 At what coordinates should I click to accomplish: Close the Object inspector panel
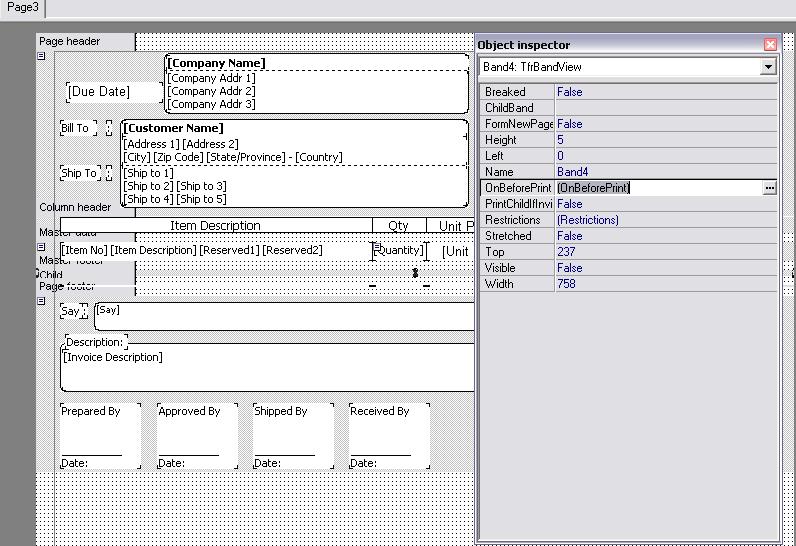click(x=770, y=45)
